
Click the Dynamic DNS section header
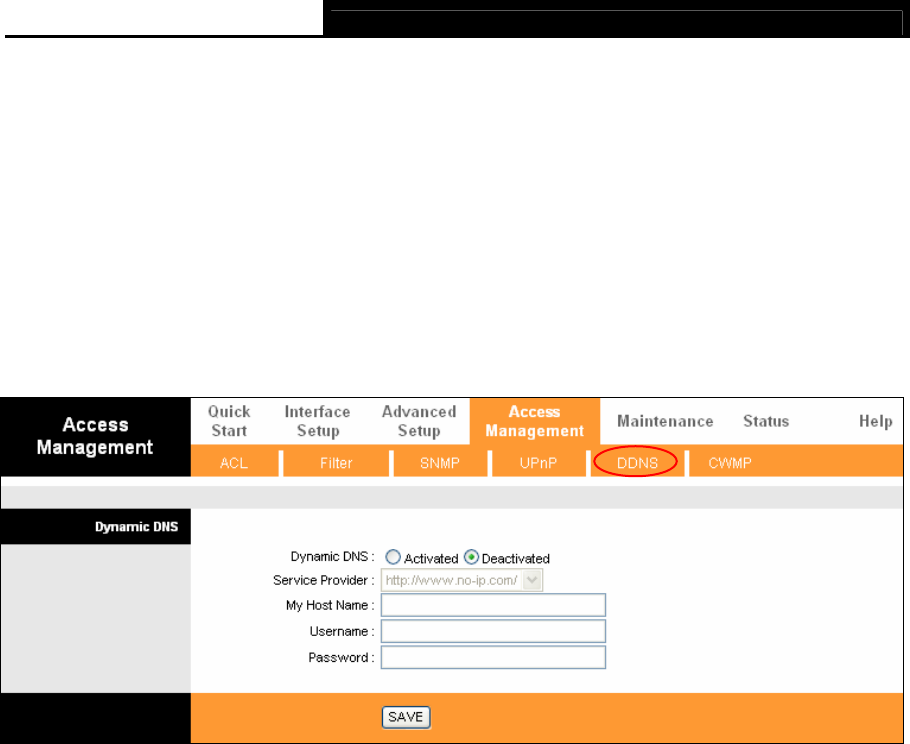[136, 527]
